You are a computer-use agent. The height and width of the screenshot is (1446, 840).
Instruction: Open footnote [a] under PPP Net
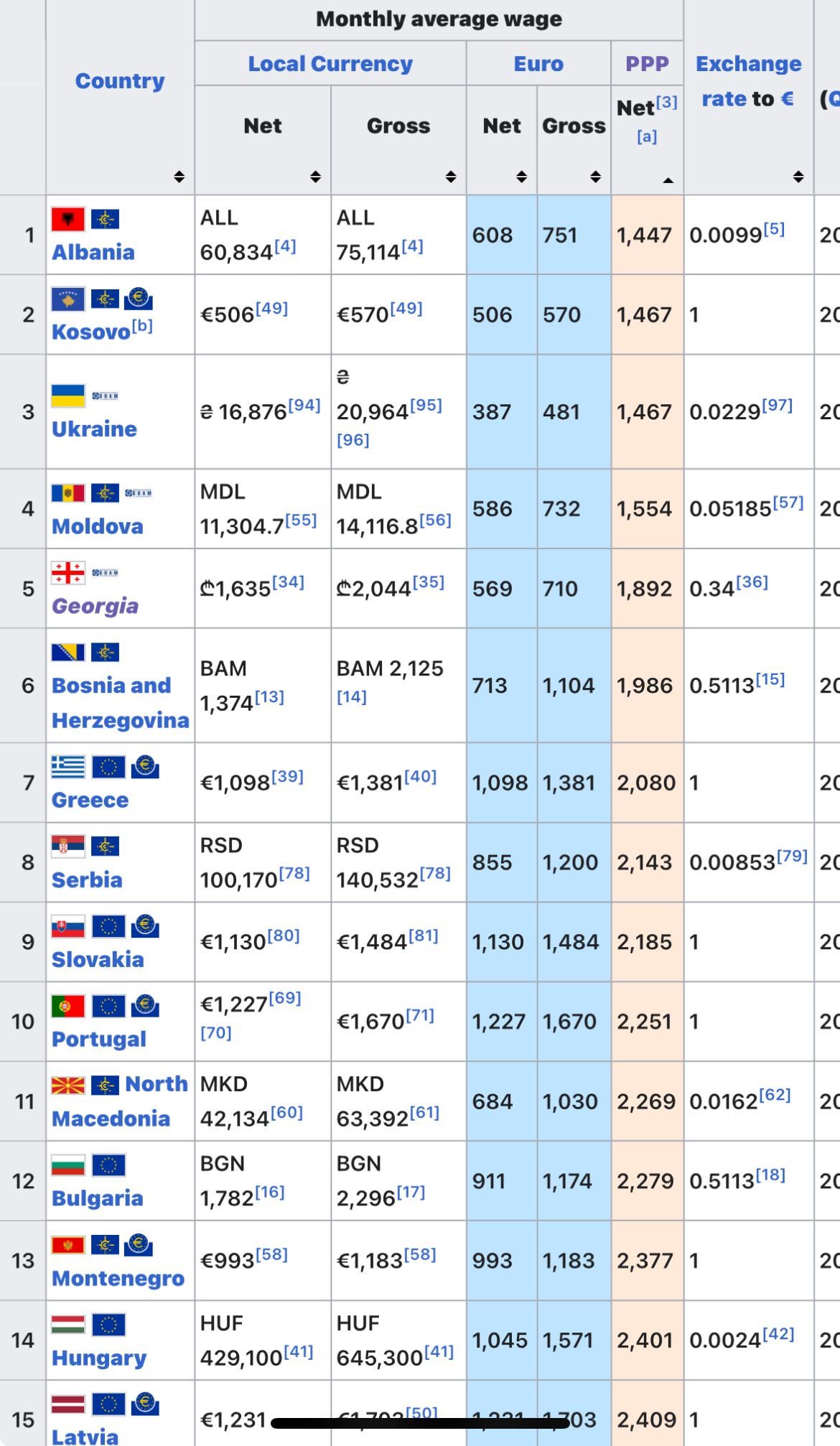pyautogui.click(x=647, y=136)
